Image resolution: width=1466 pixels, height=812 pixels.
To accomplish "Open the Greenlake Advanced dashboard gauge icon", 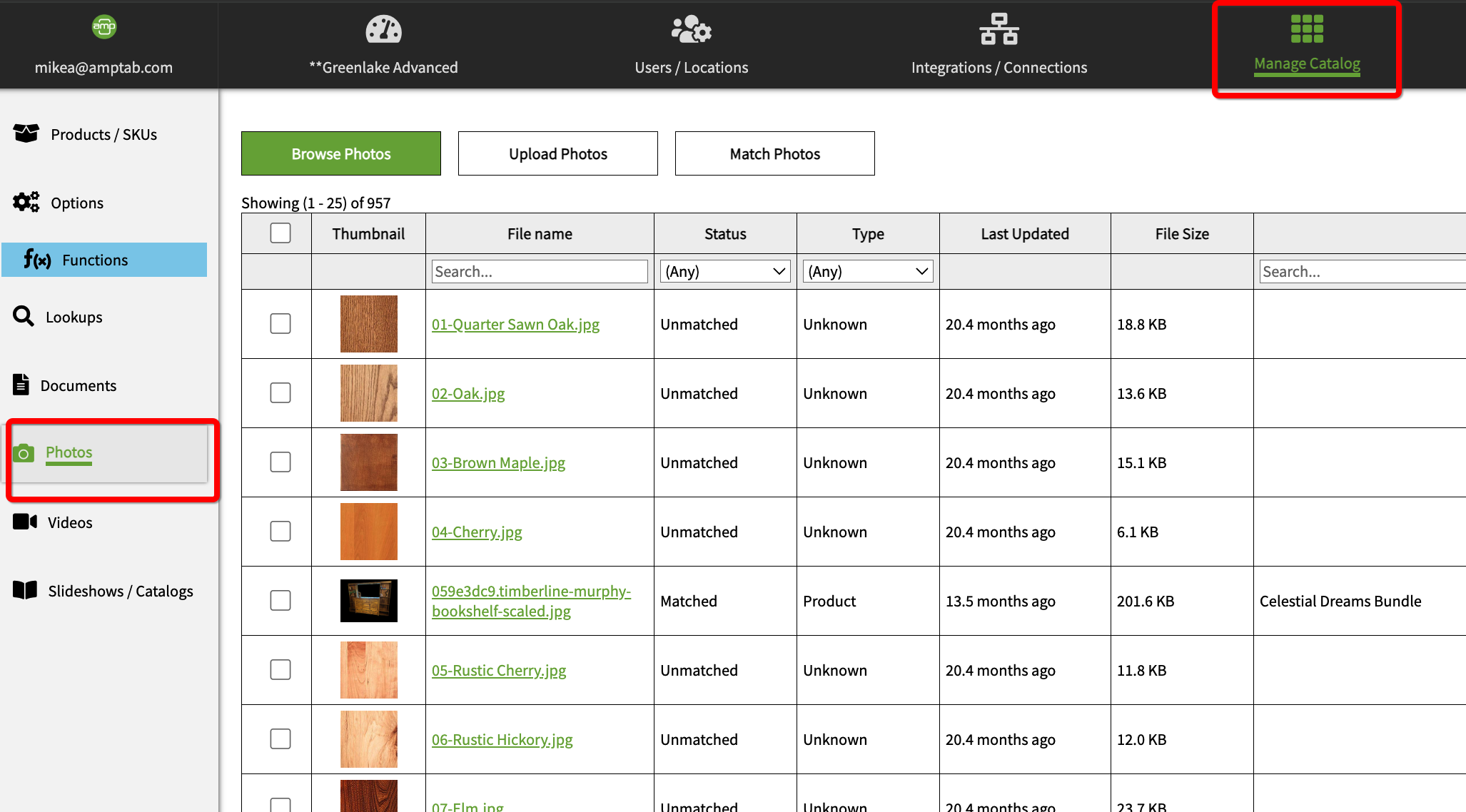I will (x=383, y=30).
